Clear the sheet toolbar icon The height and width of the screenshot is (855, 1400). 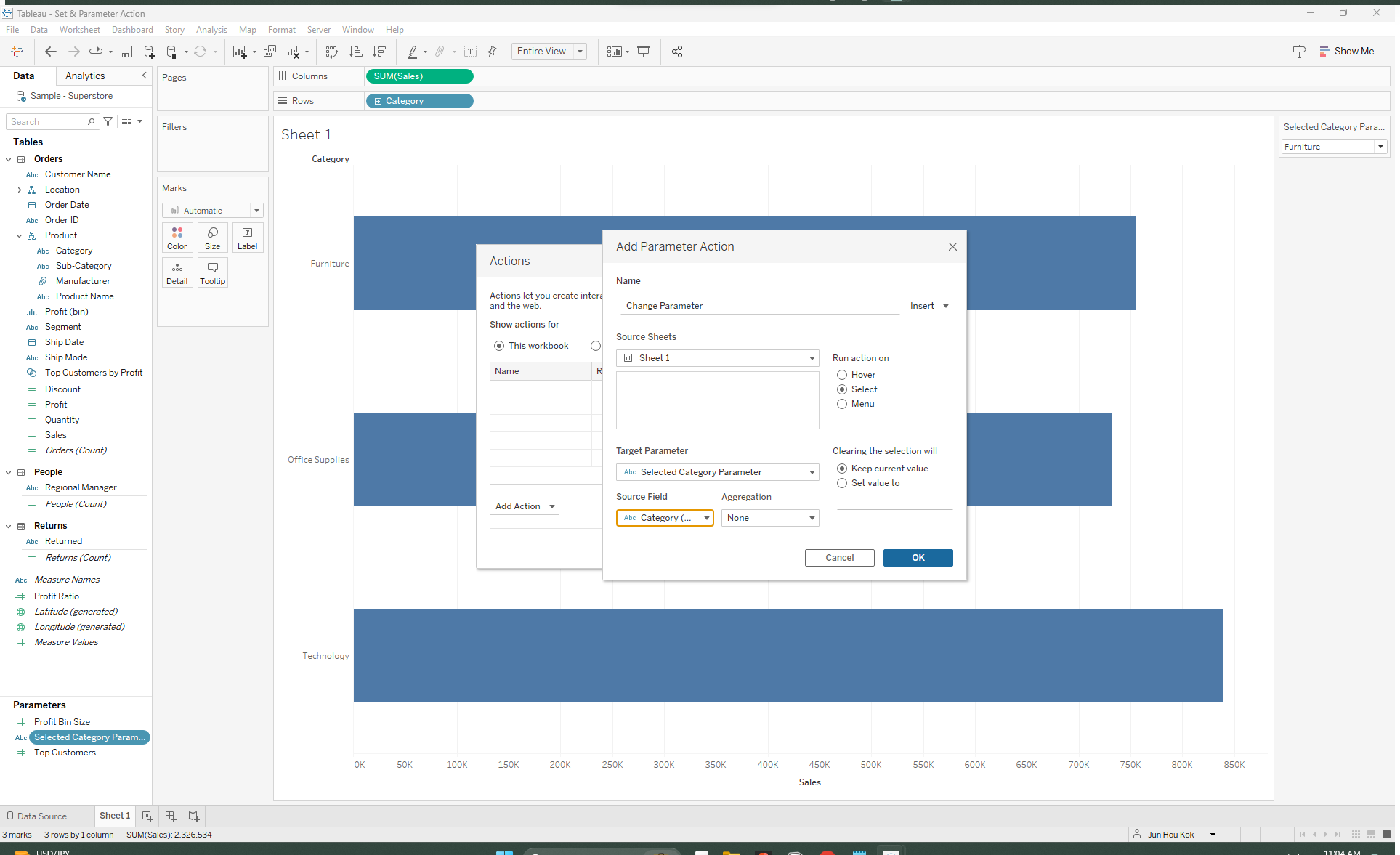pos(292,52)
